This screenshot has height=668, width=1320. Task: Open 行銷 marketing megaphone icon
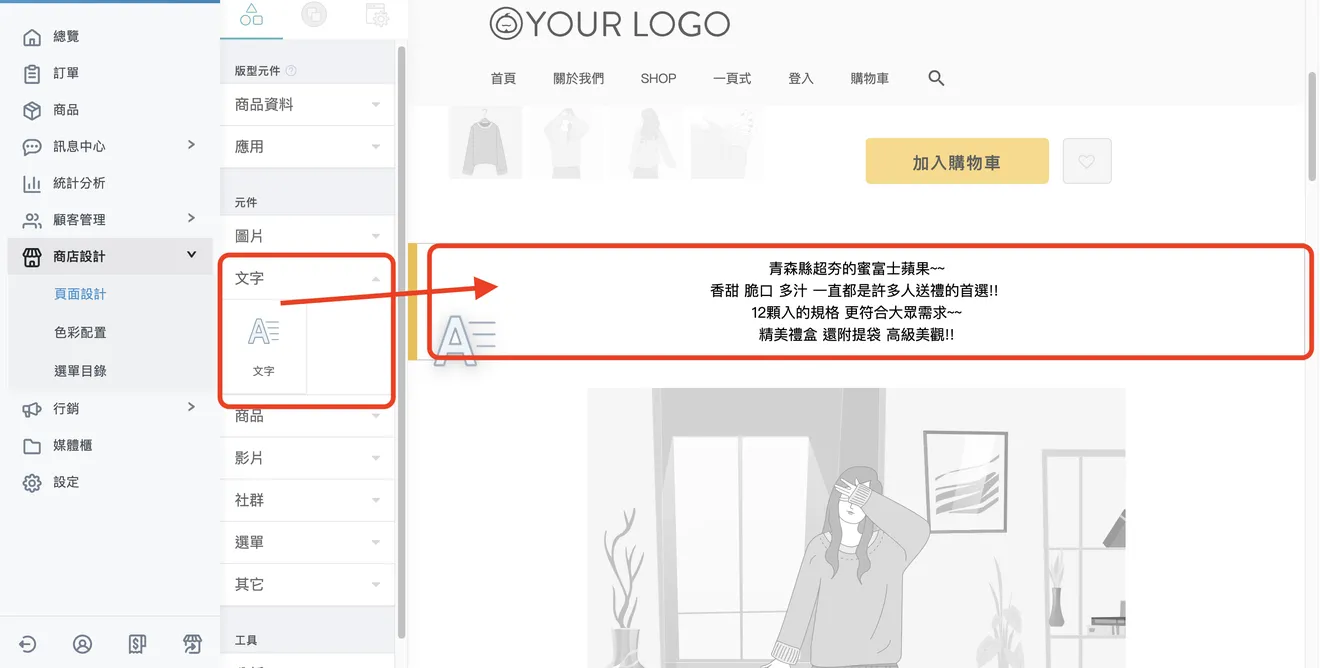click(x=32, y=409)
